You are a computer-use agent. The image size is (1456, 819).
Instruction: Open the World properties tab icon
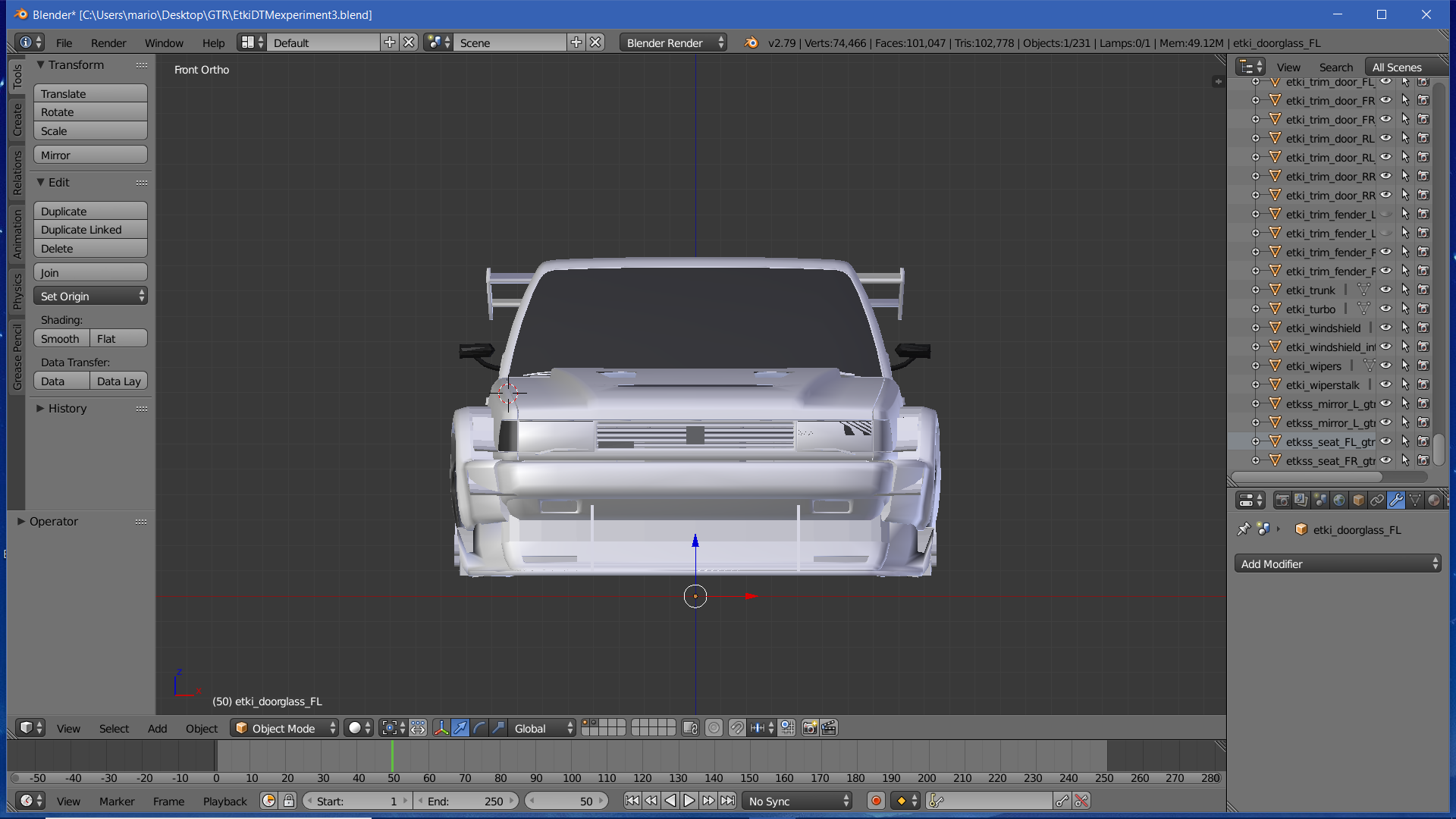[1339, 500]
